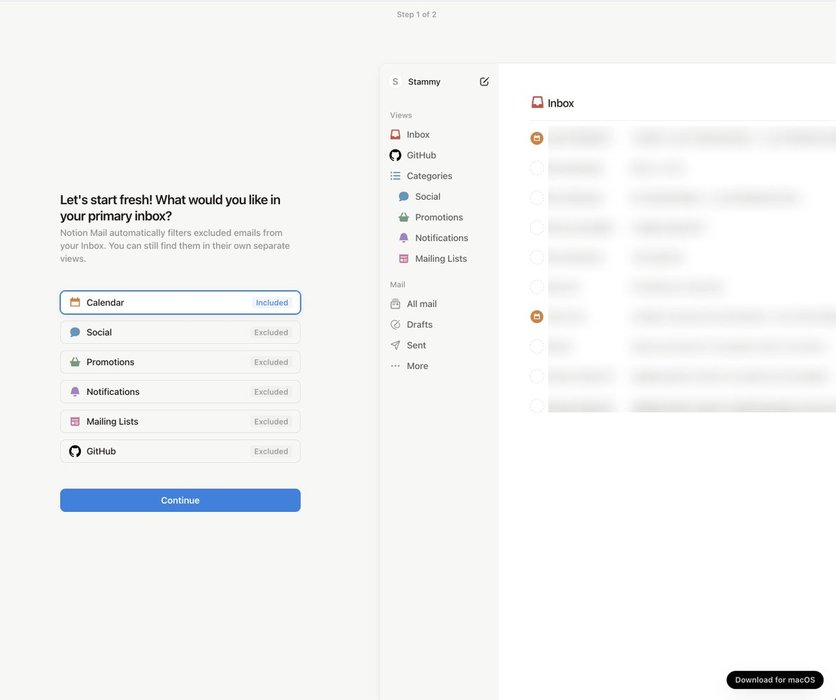Click the Step 1 of 2 indicator
This screenshot has height=700, width=836.
tap(416, 14)
